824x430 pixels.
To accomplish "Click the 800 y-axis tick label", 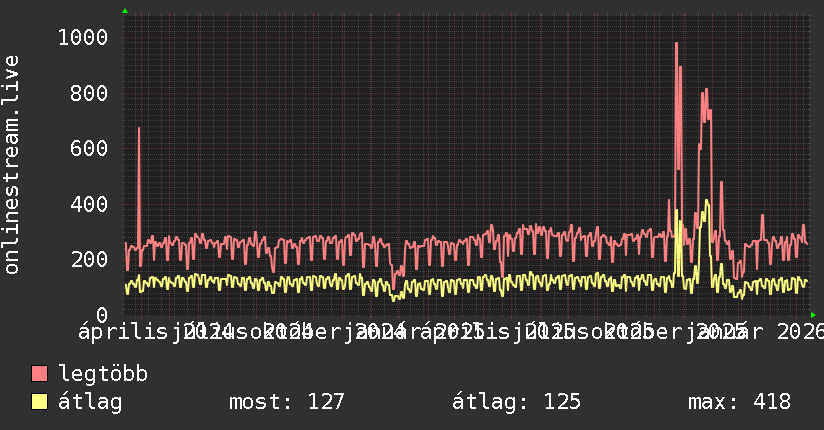I will click(x=89, y=94).
